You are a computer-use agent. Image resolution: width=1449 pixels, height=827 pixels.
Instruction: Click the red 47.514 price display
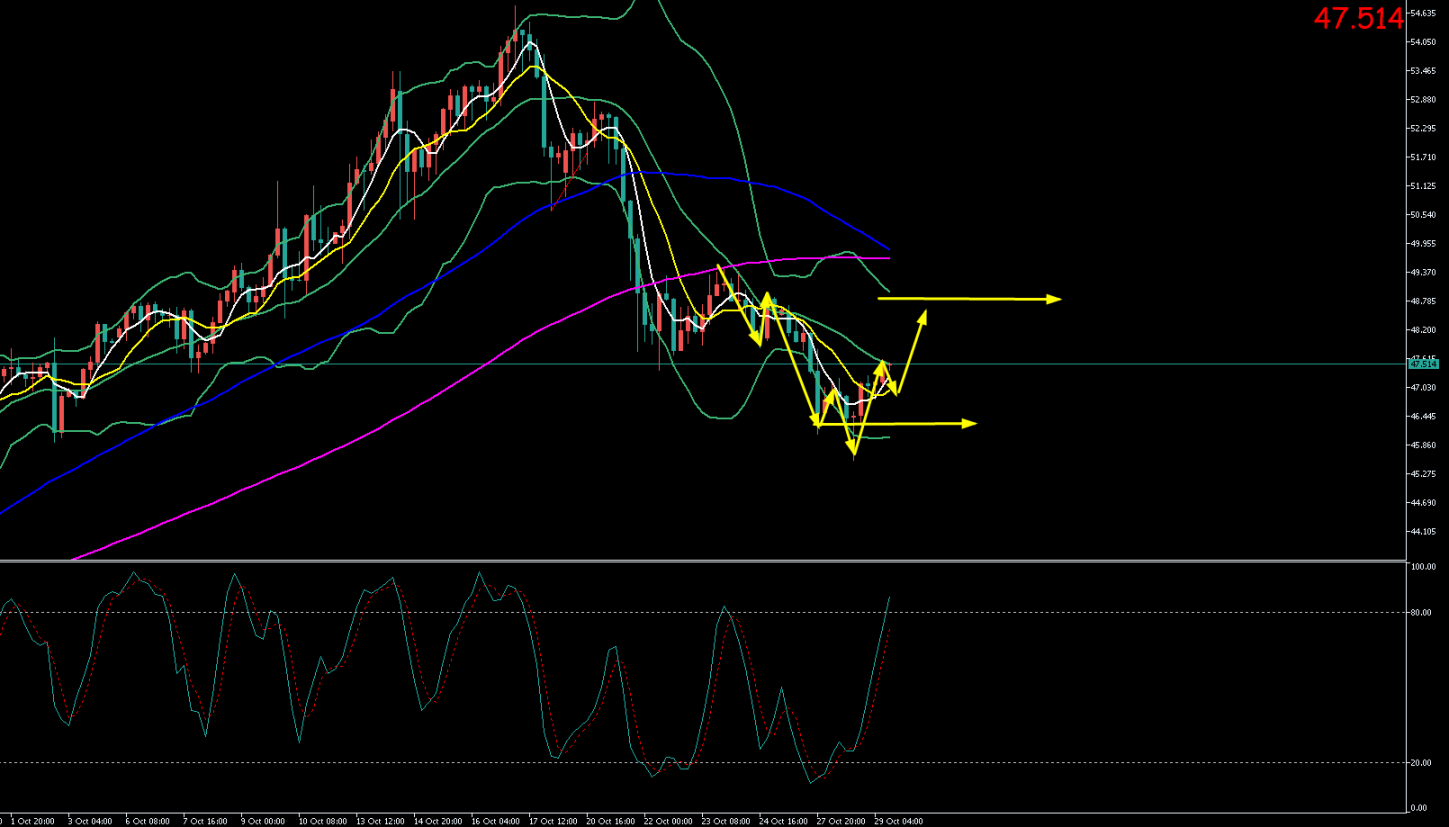pos(1358,19)
